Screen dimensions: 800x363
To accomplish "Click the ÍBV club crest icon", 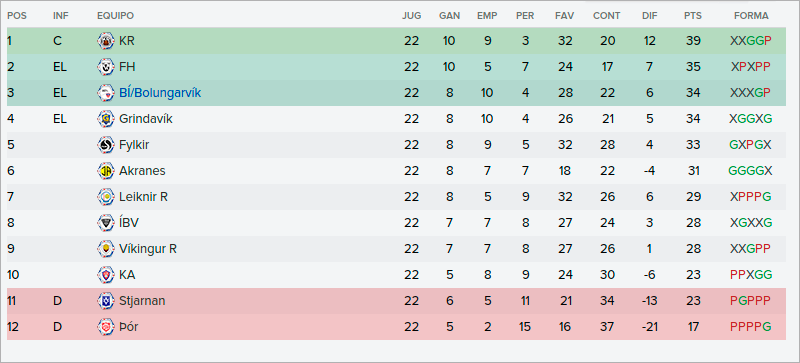I will [106, 223].
